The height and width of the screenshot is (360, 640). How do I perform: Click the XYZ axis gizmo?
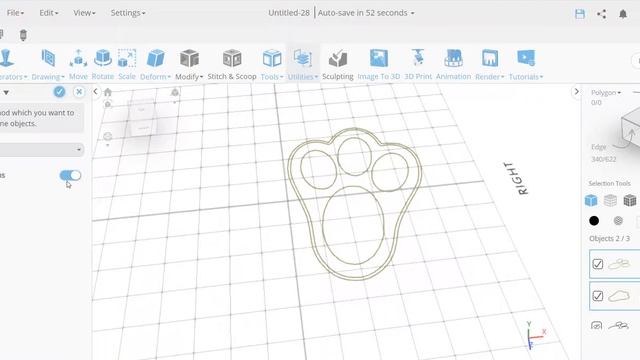[535, 336]
